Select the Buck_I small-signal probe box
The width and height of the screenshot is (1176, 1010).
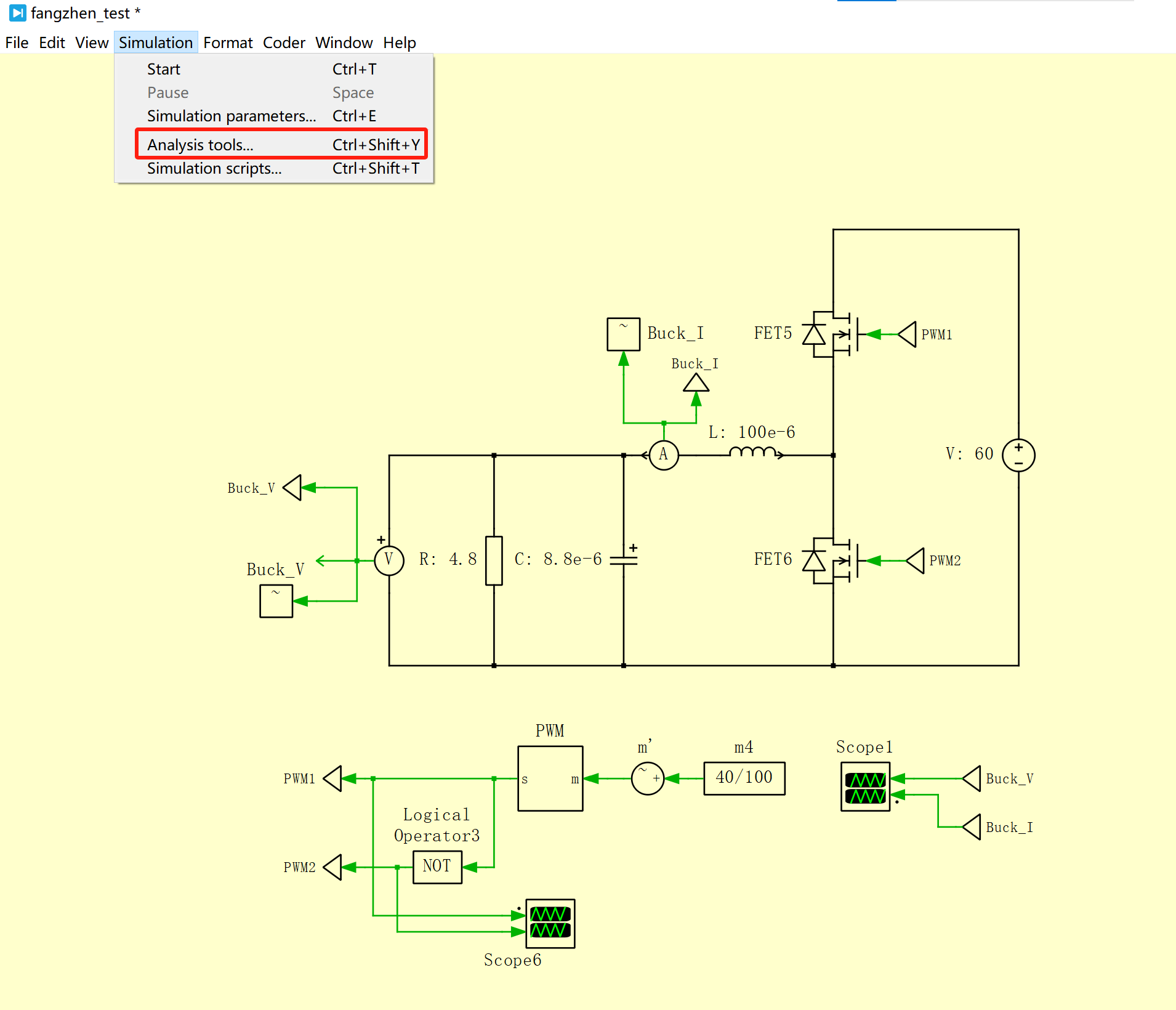coord(623,334)
